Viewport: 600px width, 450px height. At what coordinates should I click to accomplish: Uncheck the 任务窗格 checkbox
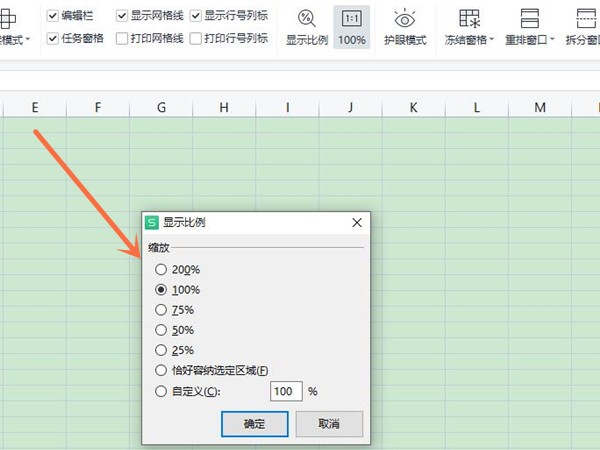pyautogui.click(x=53, y=39)
